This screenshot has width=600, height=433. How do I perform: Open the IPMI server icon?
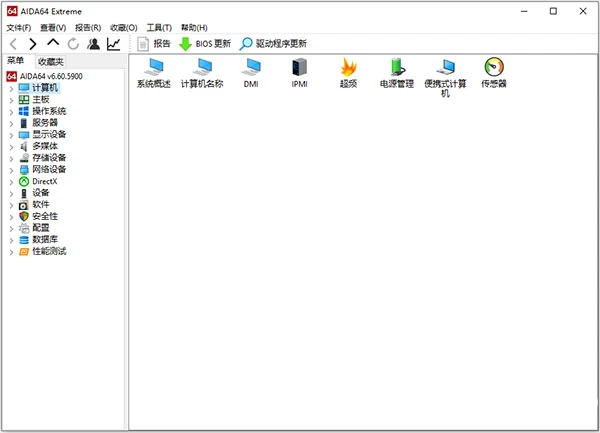click(x=299, y=73)
